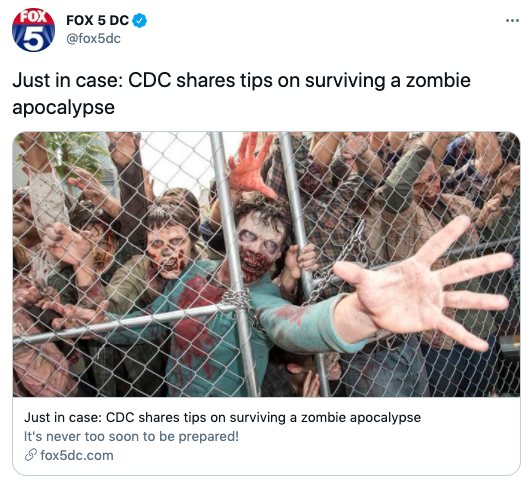
Task: Click the chain wrapped around the fence pole
Action: click(242, 303)
